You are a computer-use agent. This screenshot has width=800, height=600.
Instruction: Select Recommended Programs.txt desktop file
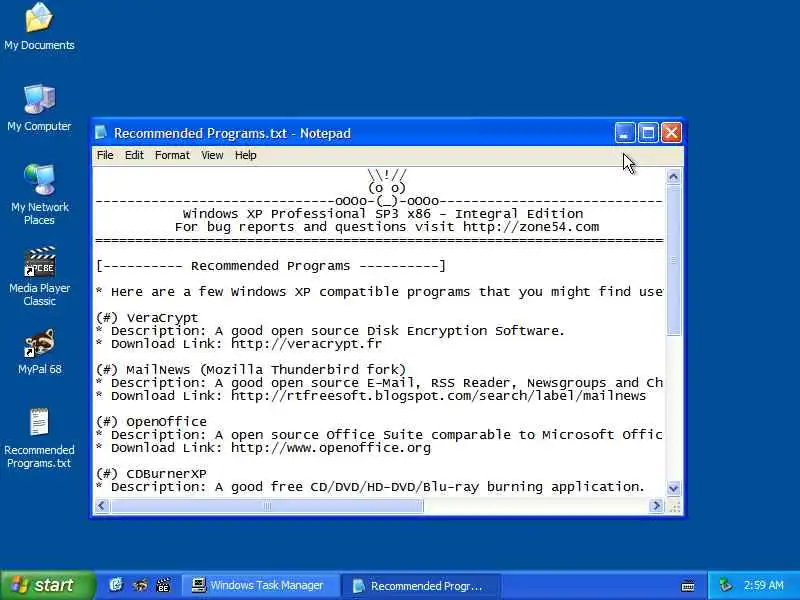pyautogui.click(x=39, y=438)
